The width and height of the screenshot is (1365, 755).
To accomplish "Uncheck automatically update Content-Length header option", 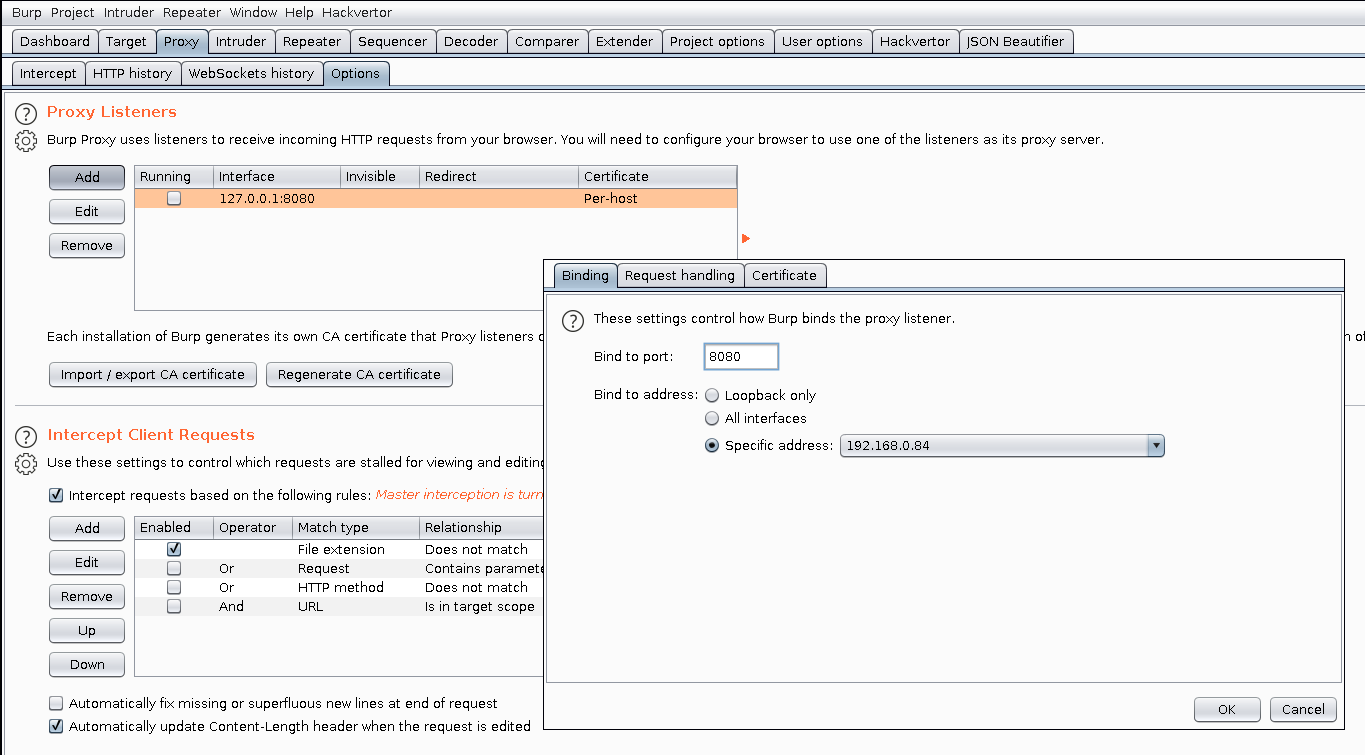I will click(x=56, y=726).
